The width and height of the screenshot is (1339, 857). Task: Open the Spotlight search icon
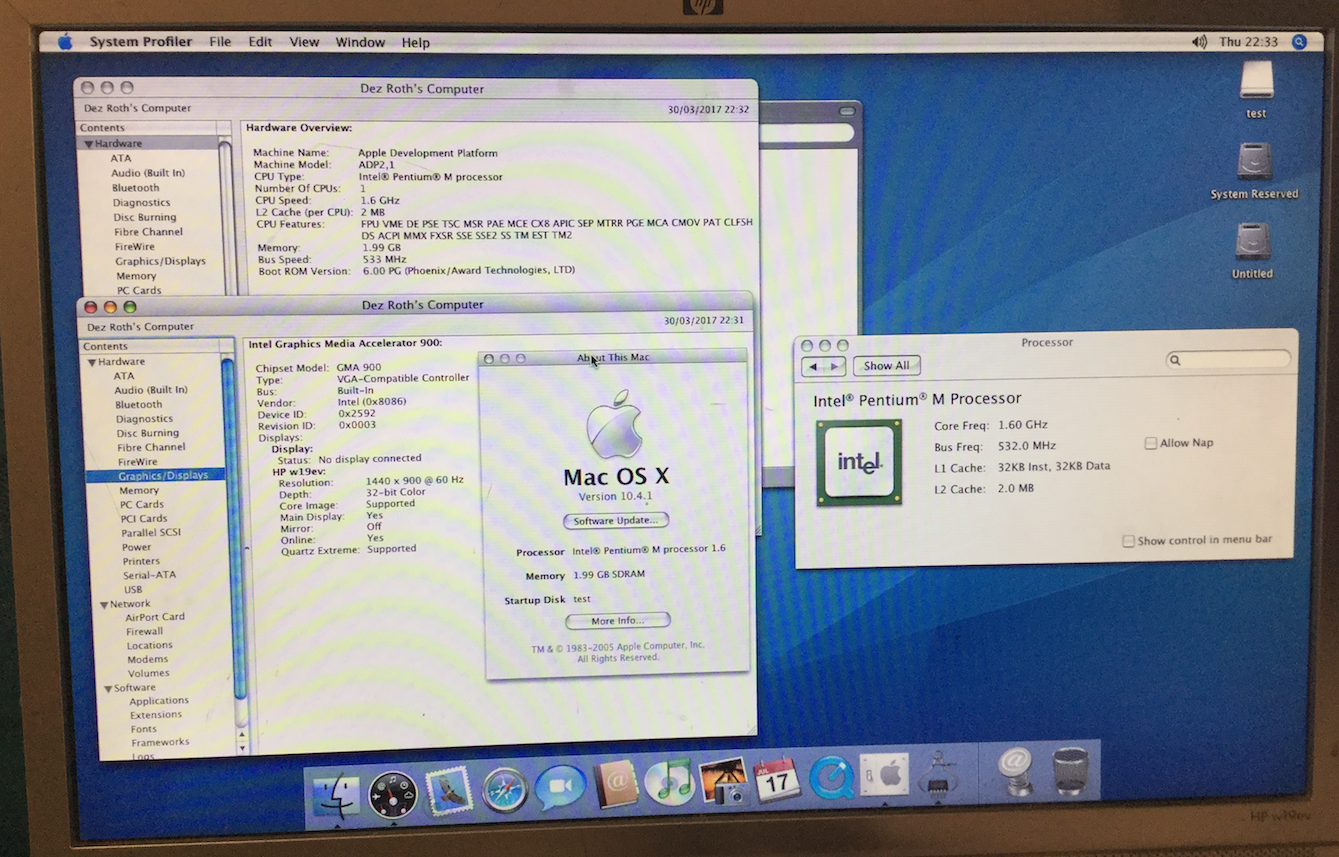point(1299,42)
